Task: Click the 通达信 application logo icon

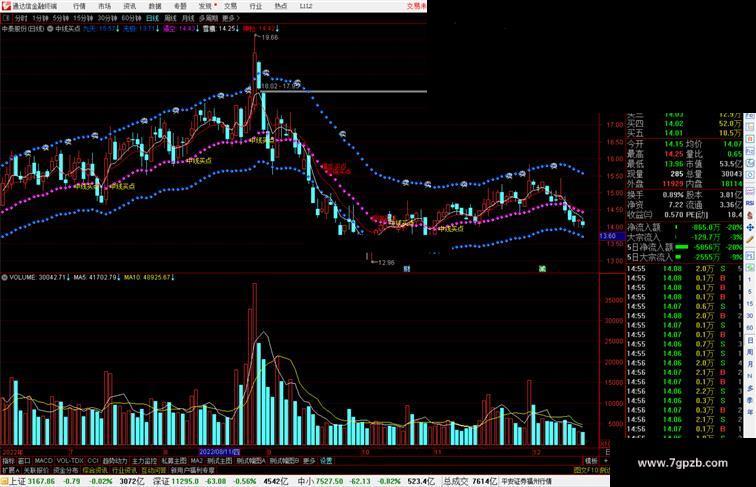Action: click(x=6, y=6)
